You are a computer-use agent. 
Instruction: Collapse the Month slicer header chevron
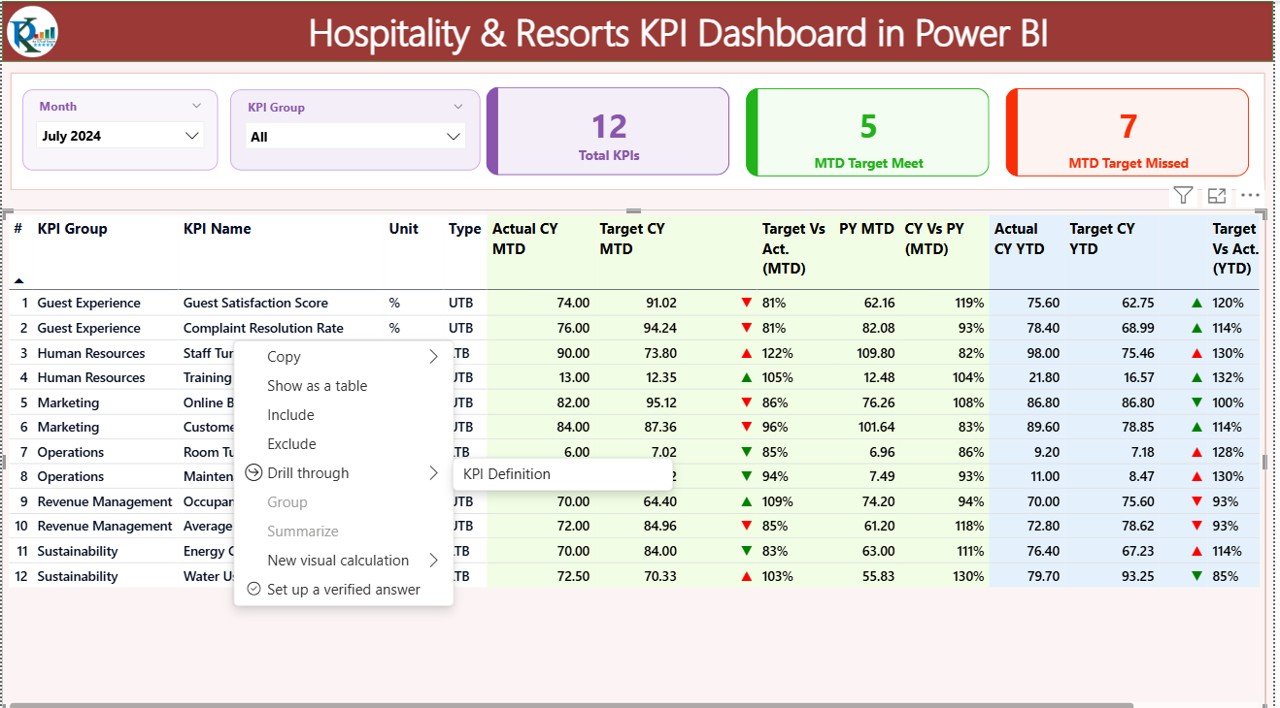coord(196,106)
